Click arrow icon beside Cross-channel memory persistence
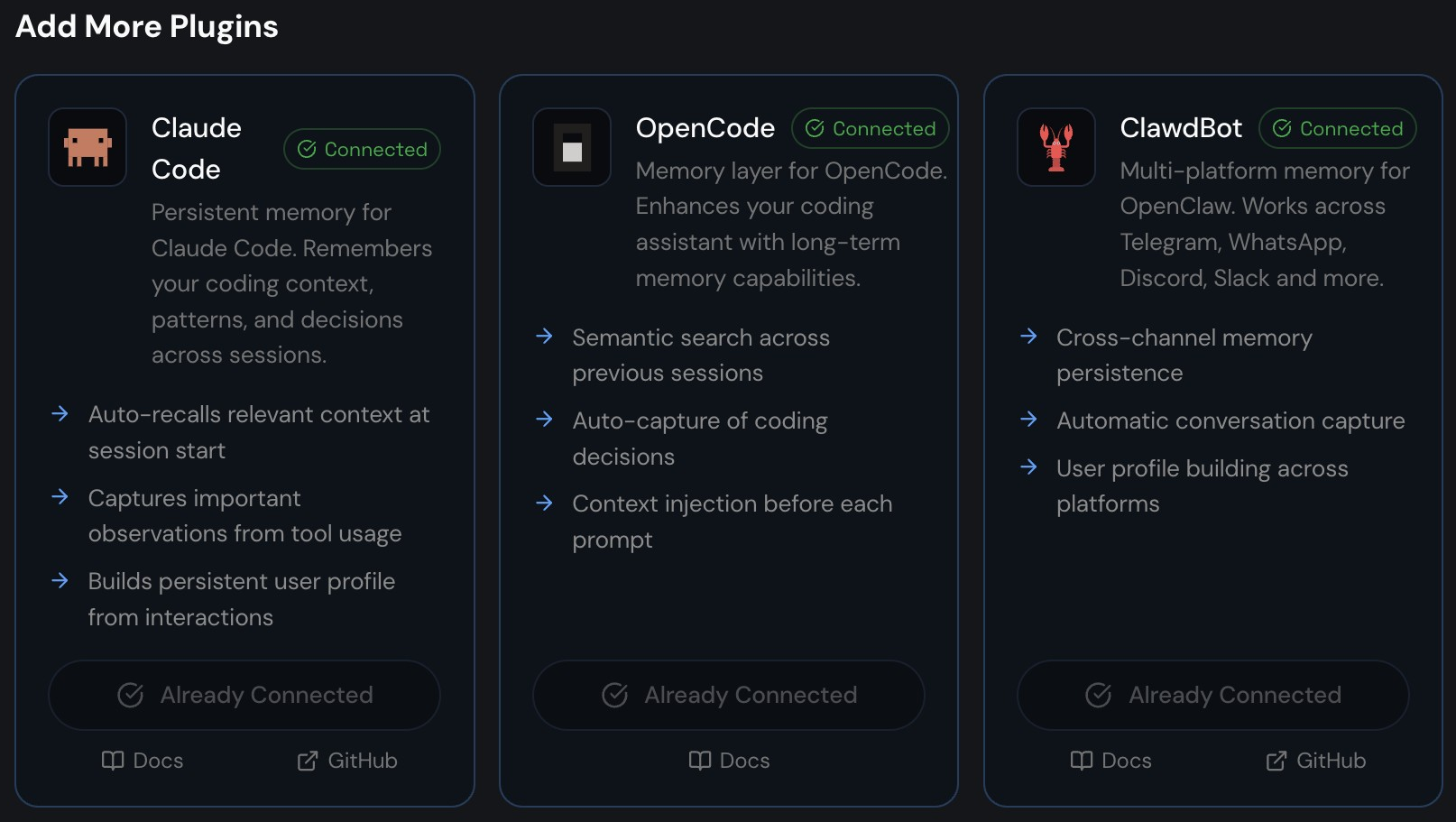Screen dimensions: 1456x822 [x=1028, y=337]
